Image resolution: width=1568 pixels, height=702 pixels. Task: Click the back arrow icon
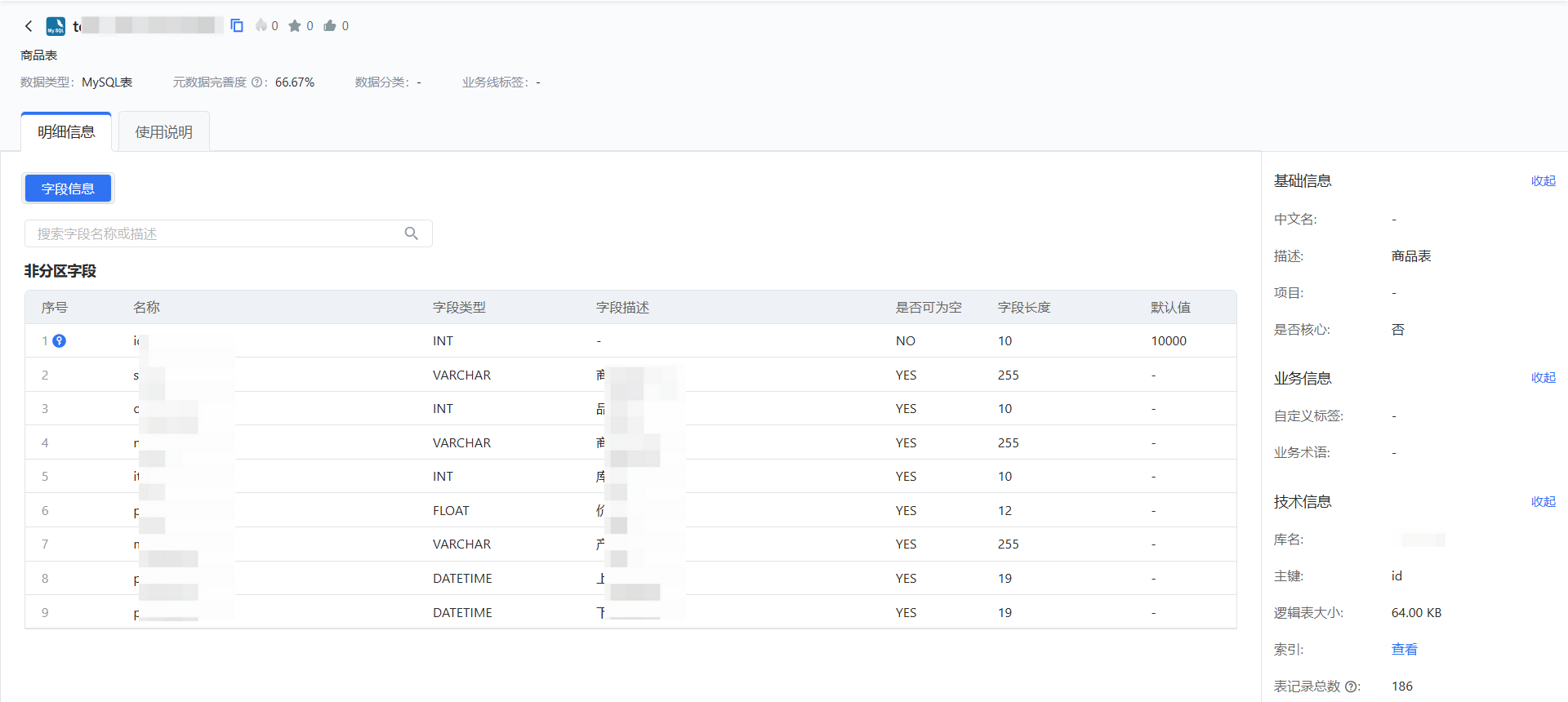point(29,26)
